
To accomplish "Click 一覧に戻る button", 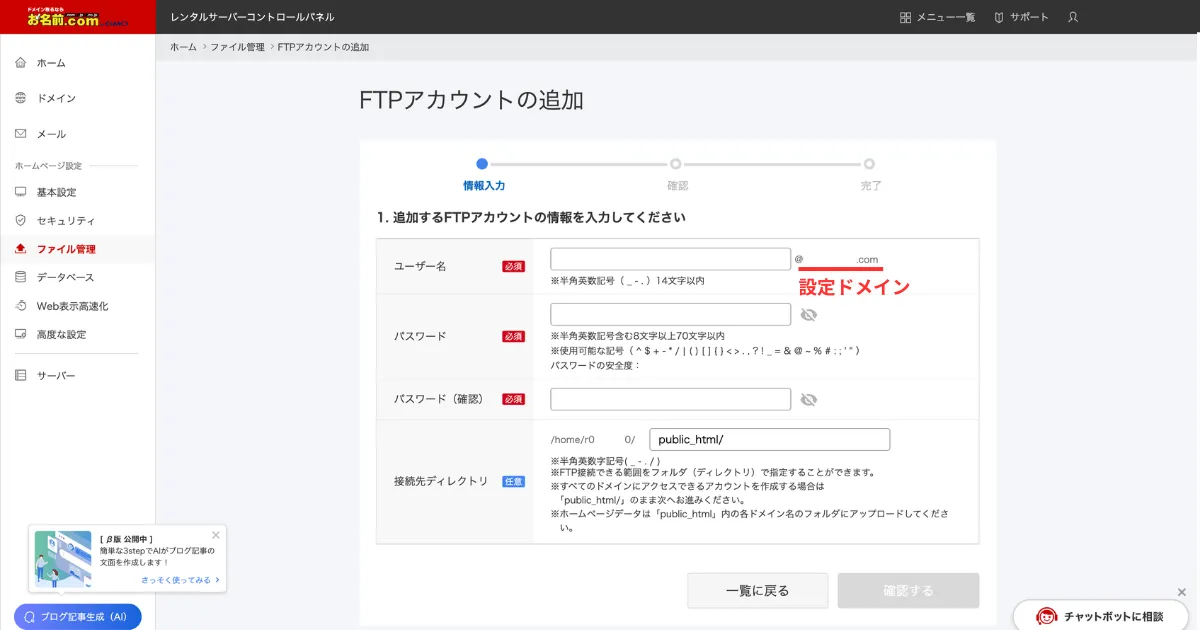I will coord(757,591).
